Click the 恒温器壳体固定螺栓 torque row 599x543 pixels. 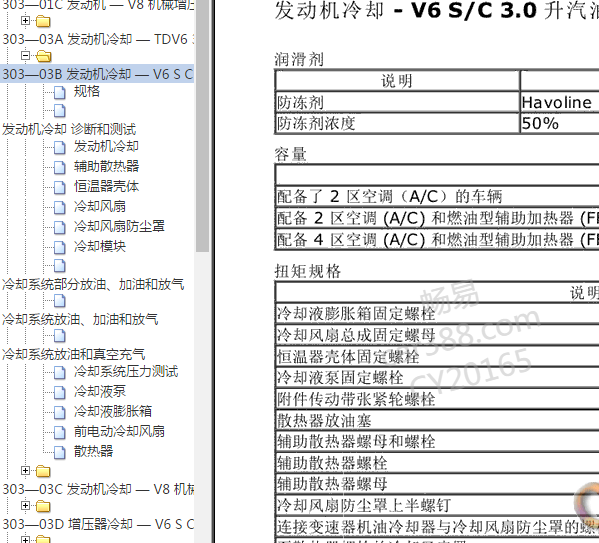(x=437, y=357)
